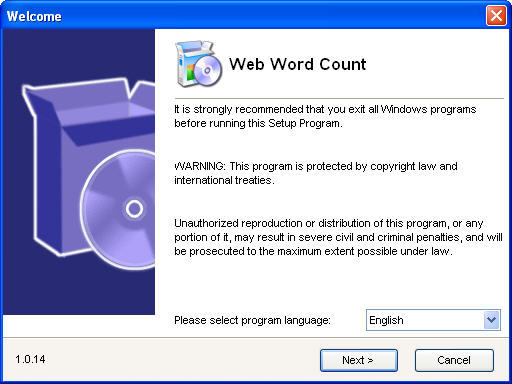This screenshot has width=512, height=384.
Task: Click the version number 1.0.14
Action: click(30, 359)
